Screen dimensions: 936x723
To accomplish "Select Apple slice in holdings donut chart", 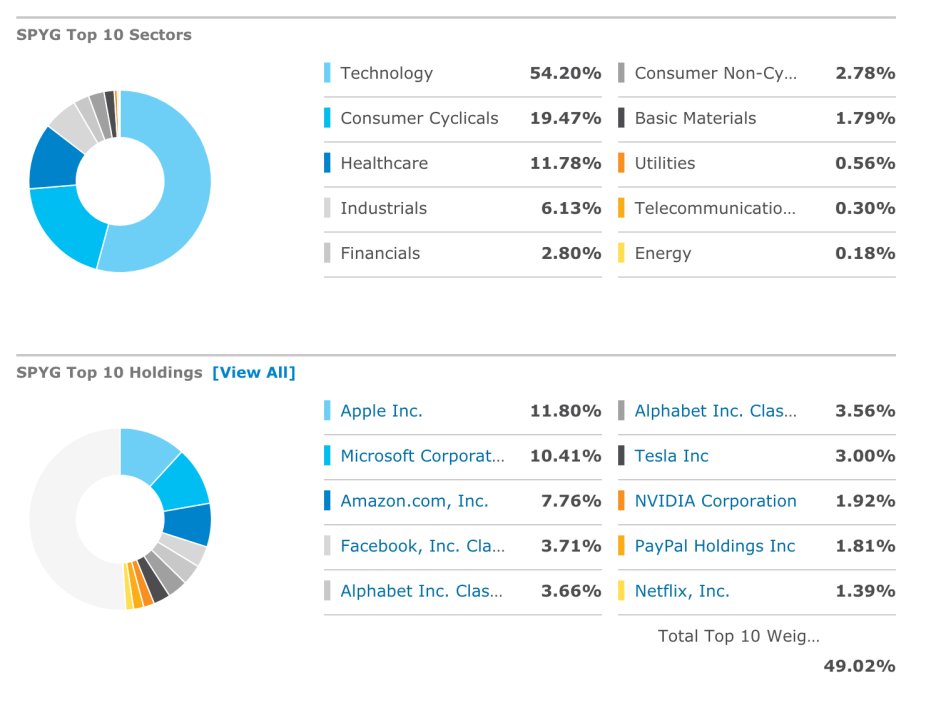I will (145, 454).
